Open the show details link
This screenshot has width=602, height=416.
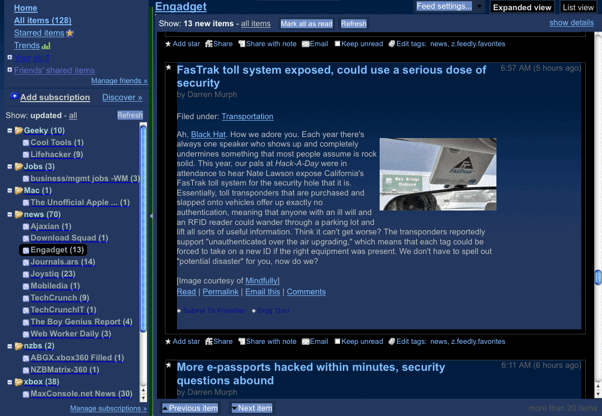pos(571,23)
